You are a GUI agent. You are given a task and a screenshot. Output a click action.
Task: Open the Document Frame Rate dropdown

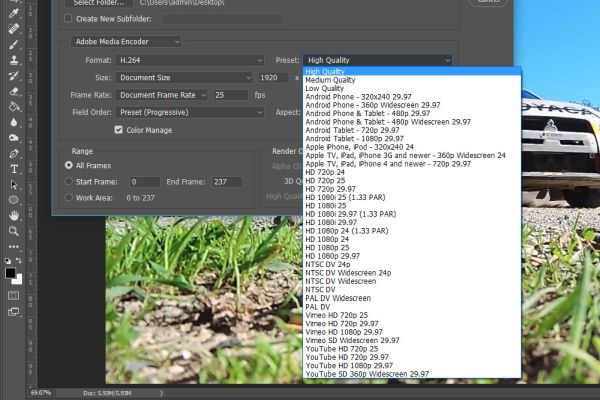161,95
